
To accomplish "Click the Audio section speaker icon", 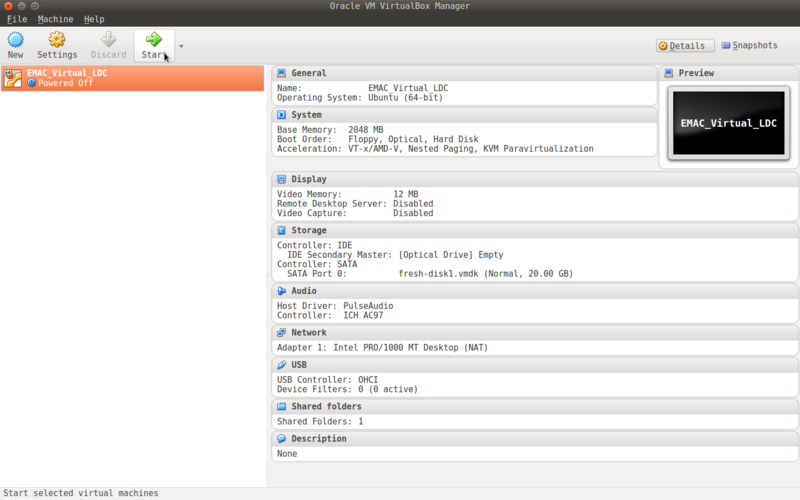I will click(x=281, y=291).
